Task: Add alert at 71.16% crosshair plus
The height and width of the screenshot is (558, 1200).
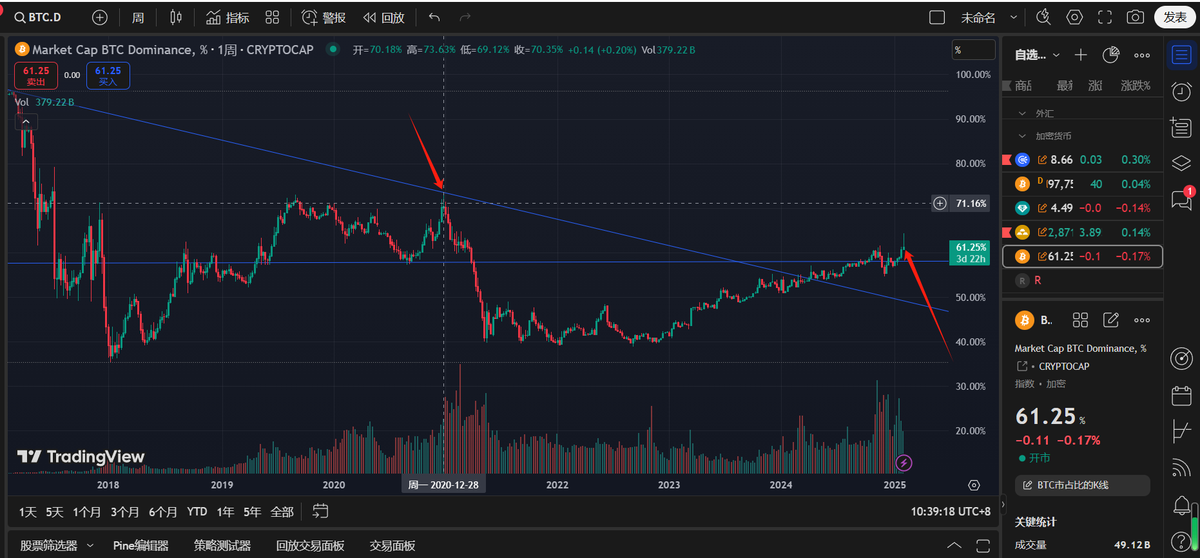Action: pos(940,203)
